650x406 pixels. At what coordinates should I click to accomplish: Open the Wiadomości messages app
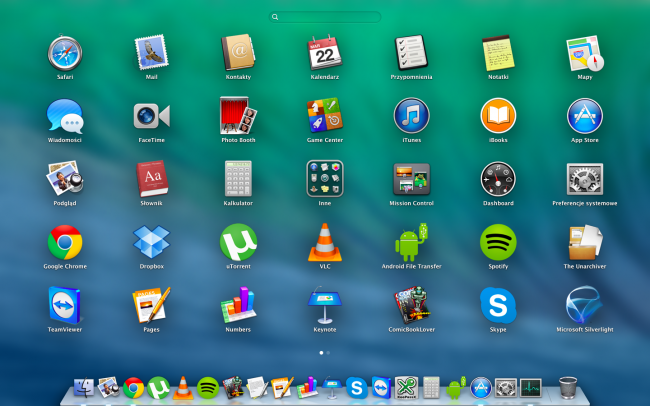pos(65,116)
